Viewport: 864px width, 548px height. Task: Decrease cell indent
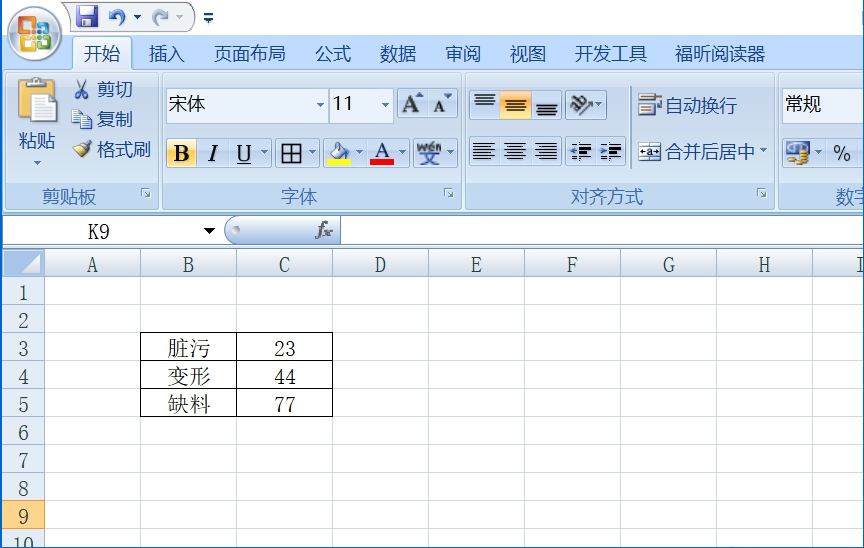581,151
